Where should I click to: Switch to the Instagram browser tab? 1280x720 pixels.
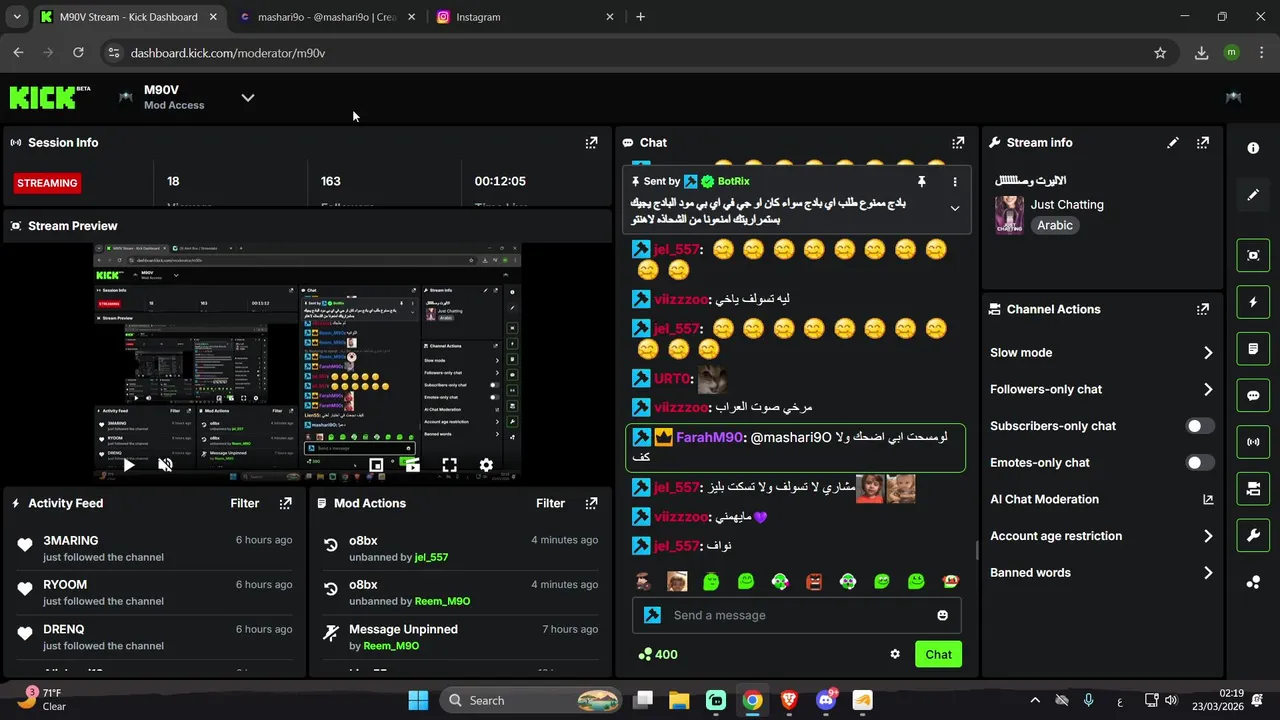(x=525, y=17)
